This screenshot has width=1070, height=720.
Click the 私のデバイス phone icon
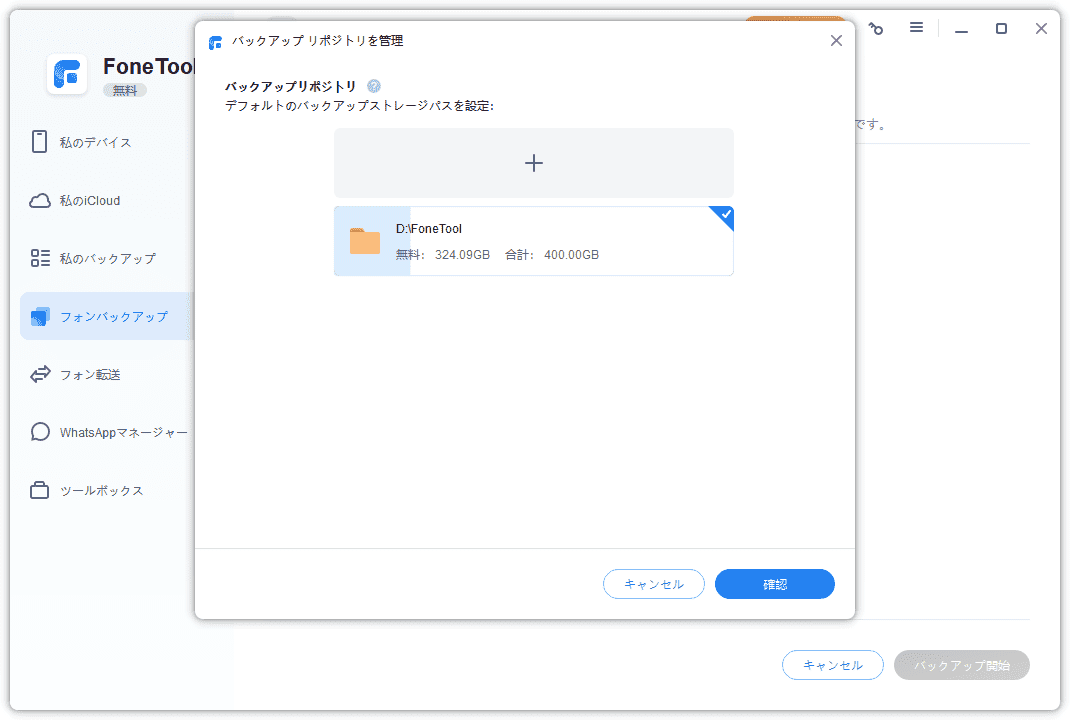coord(40,142)
